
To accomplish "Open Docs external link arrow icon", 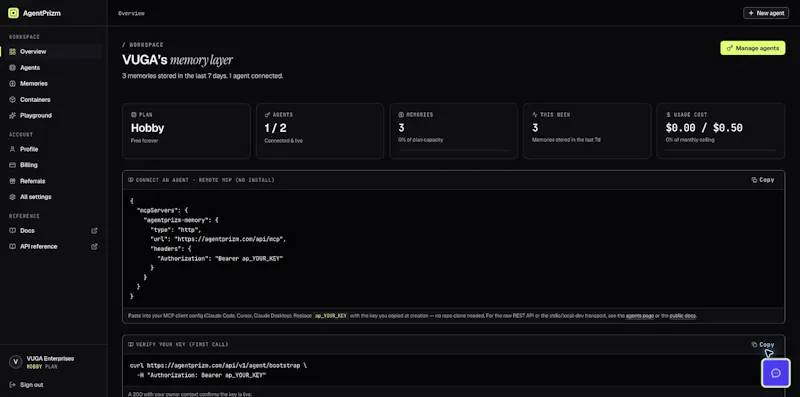I will (94, 231).
